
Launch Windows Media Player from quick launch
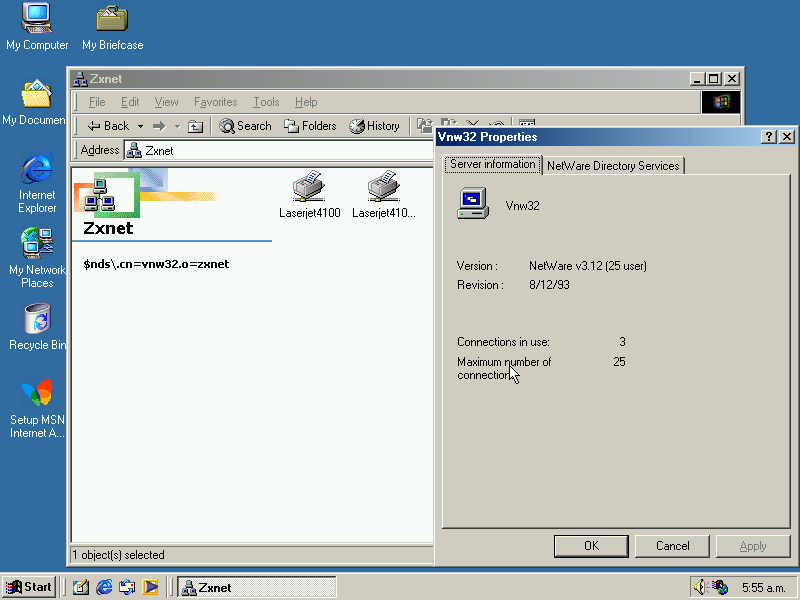click(x=150, y=587)
